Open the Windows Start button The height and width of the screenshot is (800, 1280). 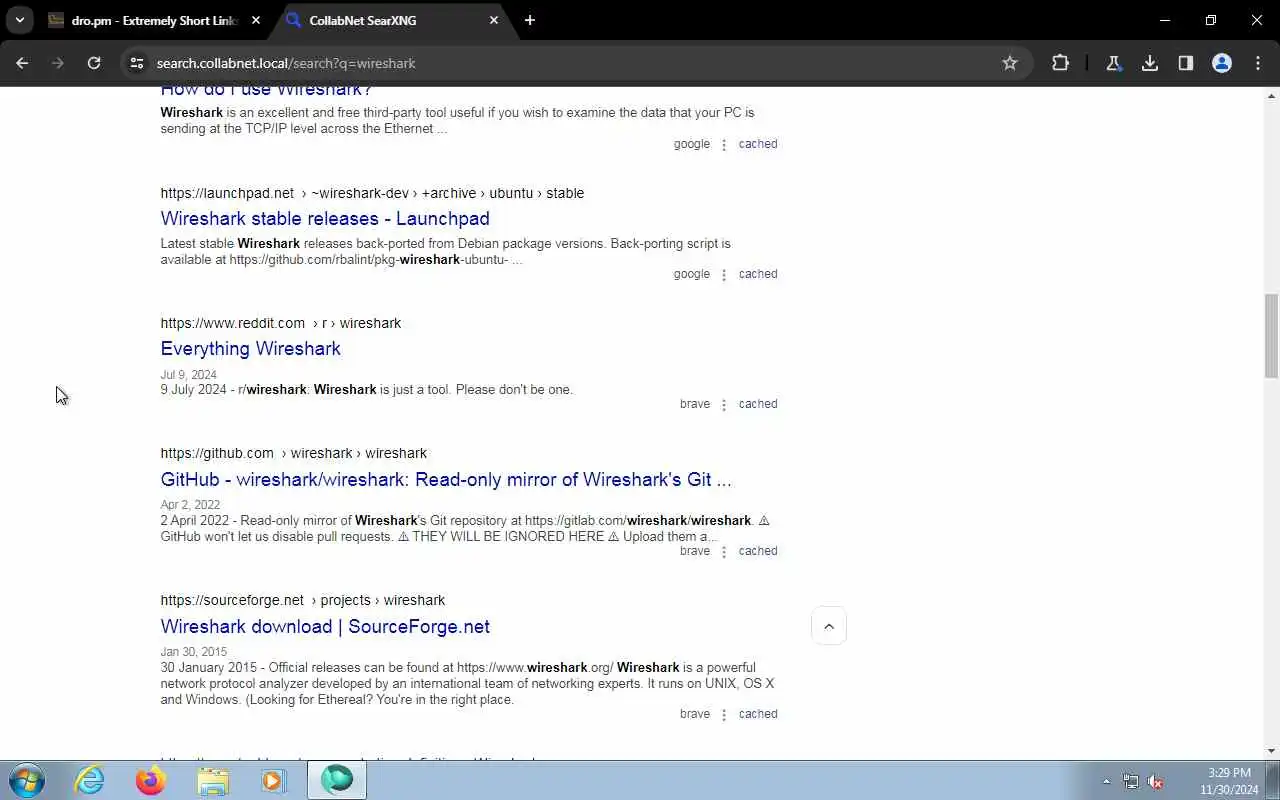[x=27, y=780]
